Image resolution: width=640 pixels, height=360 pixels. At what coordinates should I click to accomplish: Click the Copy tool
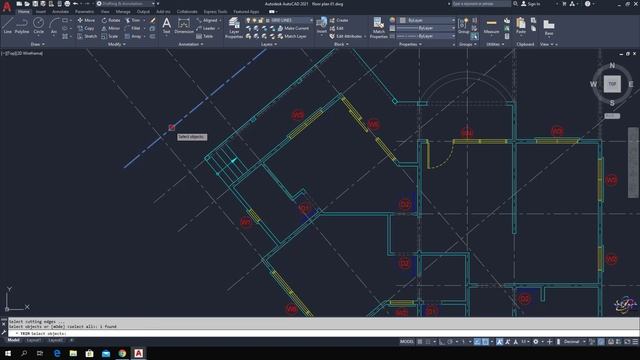(86, 28)
